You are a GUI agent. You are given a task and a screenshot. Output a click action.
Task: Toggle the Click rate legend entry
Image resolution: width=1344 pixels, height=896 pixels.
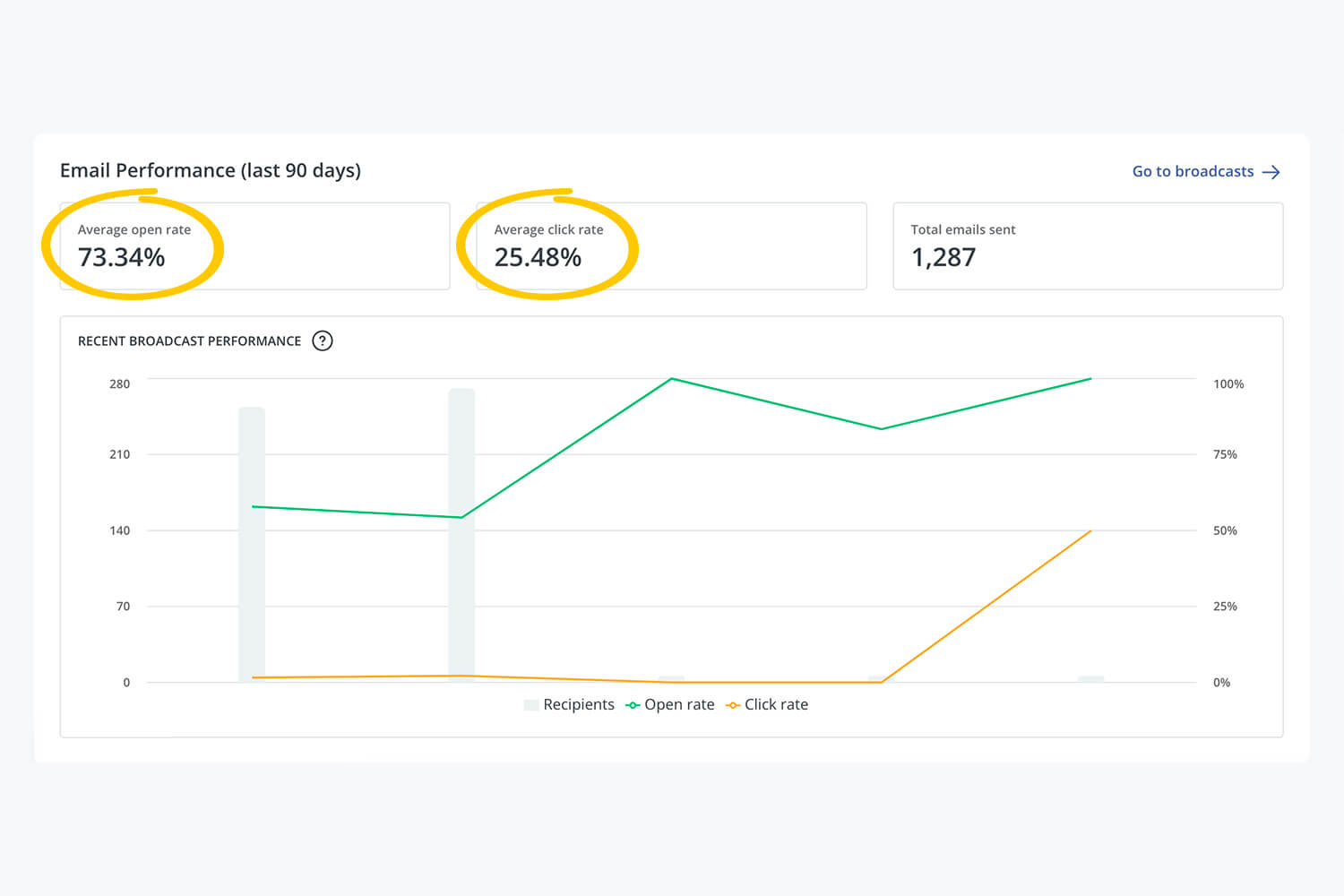[x=767, y=704]
